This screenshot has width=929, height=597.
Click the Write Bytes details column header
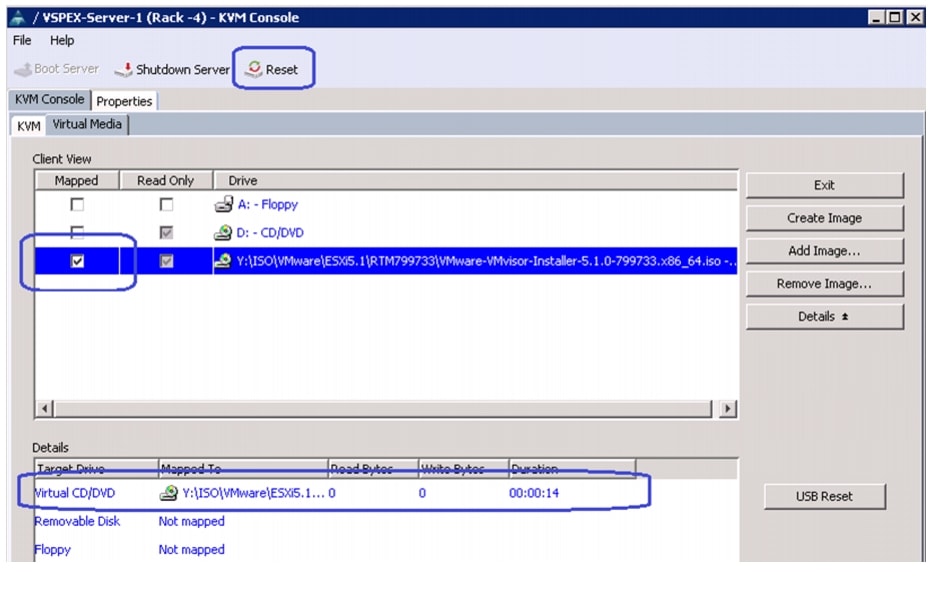(463, 468)
